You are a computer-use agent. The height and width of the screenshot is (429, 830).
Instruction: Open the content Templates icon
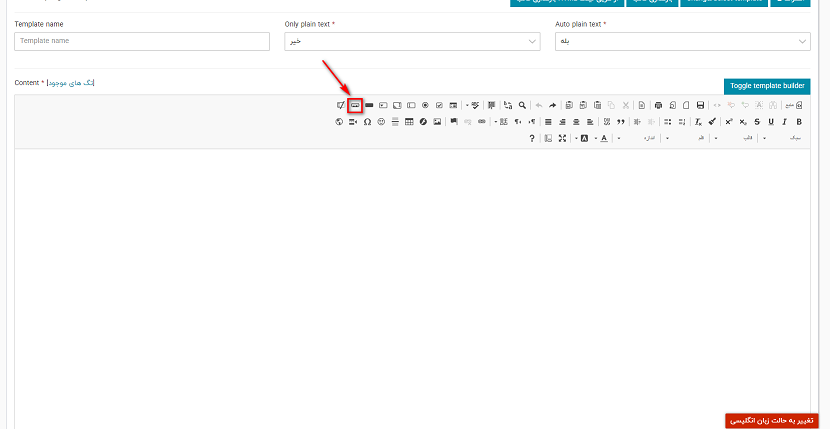pyautogui.click(x=642, y=105)
